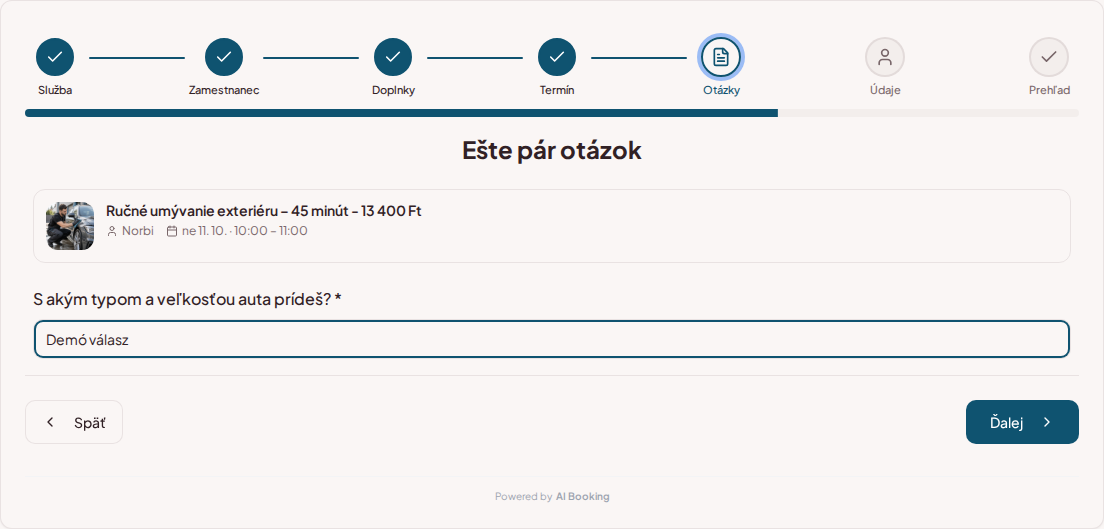Click the person icon next to Norbi

[x=111, y=231]
